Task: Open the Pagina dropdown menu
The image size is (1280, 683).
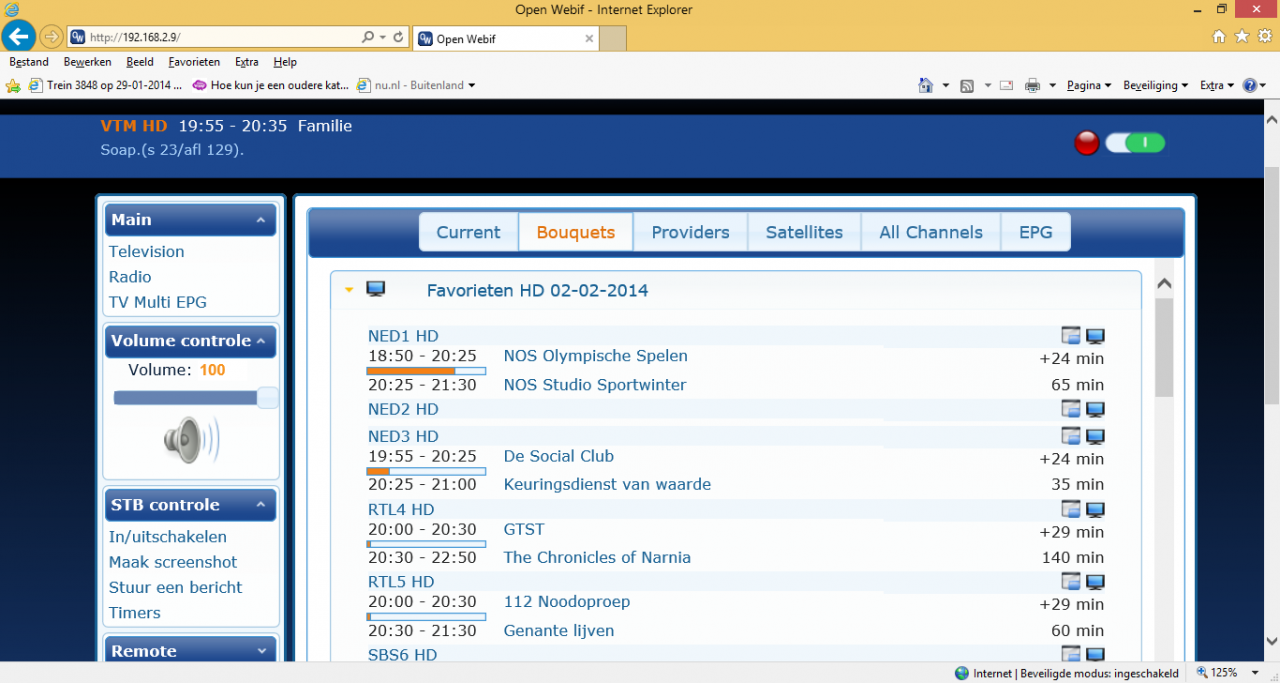Action: (1089, 85)
